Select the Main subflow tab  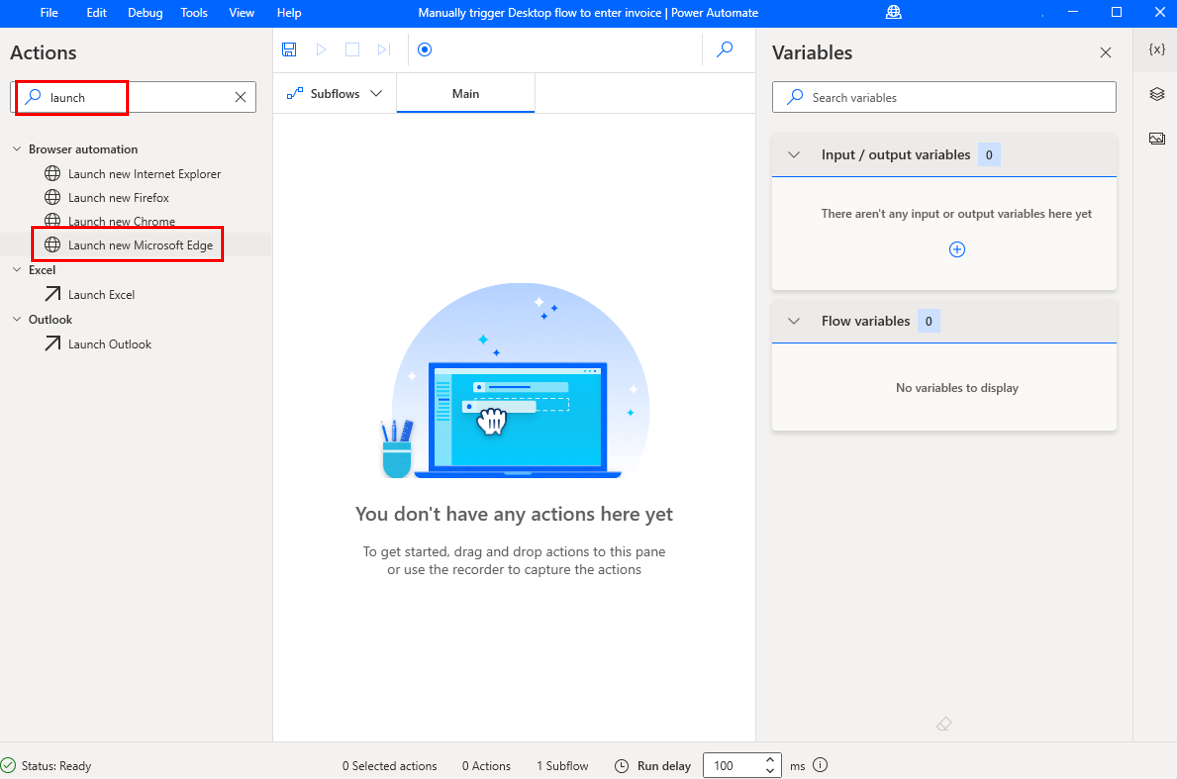click(465, 94)
